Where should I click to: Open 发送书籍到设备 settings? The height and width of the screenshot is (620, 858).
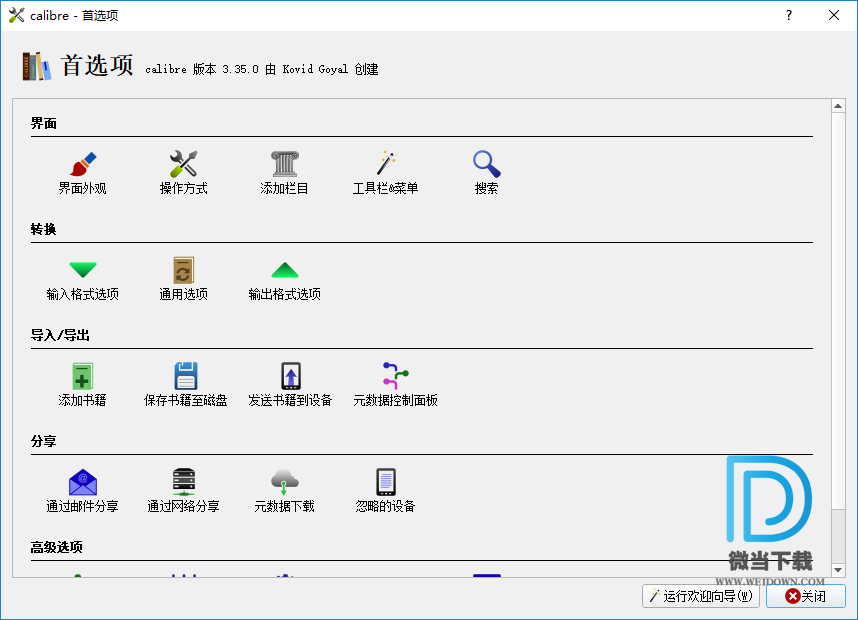(x=291, y=385)
